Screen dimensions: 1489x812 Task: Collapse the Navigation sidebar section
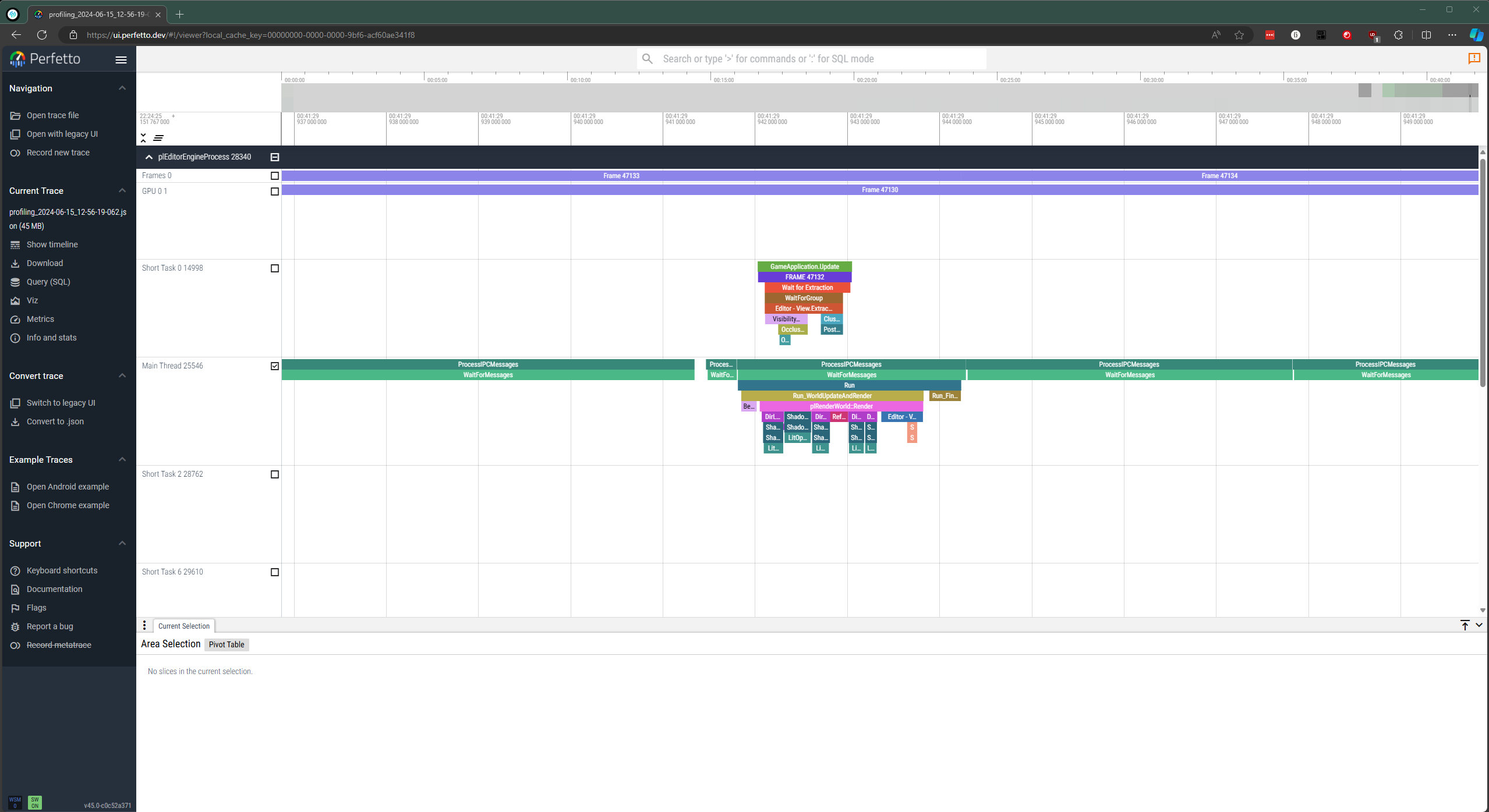tap(122, 88)
